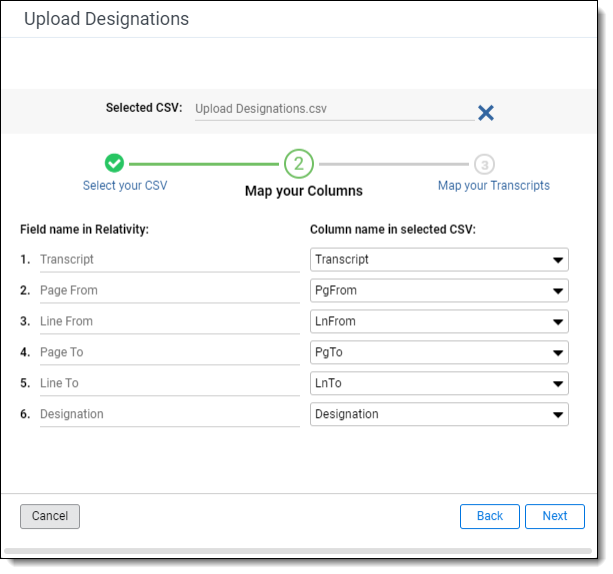Expand the PgTo column dropdown
613x574 pixels.
click(439, 353)
